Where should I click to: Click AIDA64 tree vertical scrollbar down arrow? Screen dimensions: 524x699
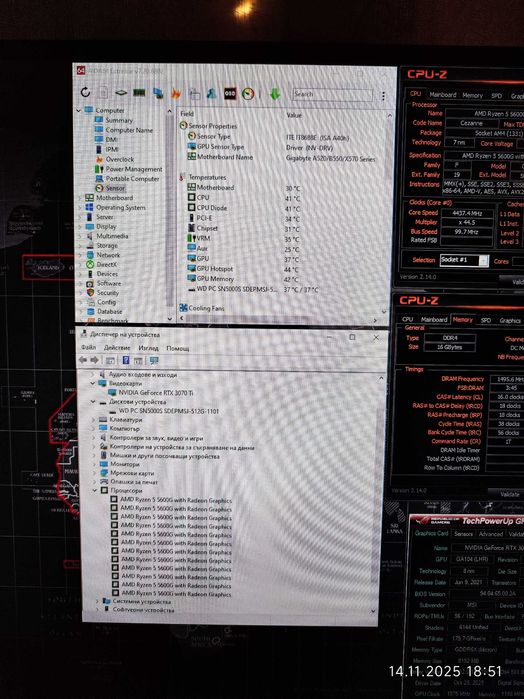pos(169,319)
